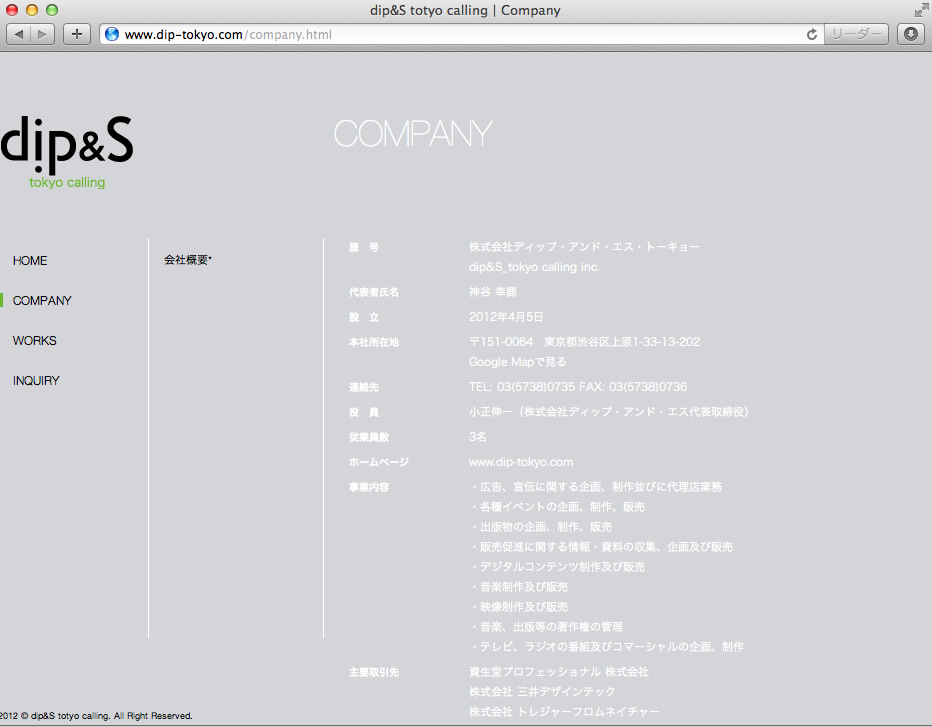Open the WORKS navigation item
Image resolution: width=932 pixels, height=727 pixels.
[x=34, y=341]
